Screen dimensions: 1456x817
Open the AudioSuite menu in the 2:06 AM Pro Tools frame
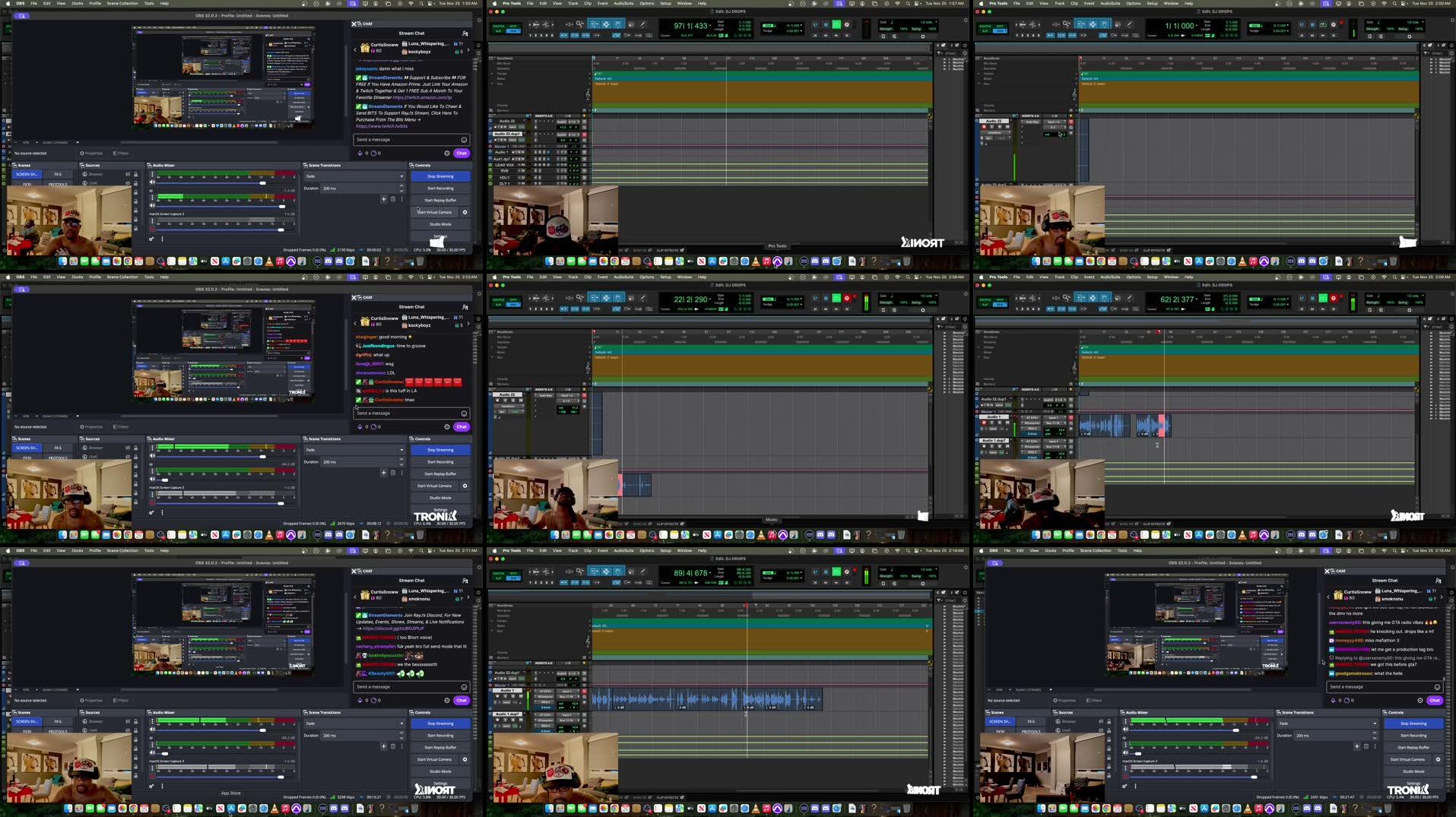pyautogui.click(x=623, y=277)
